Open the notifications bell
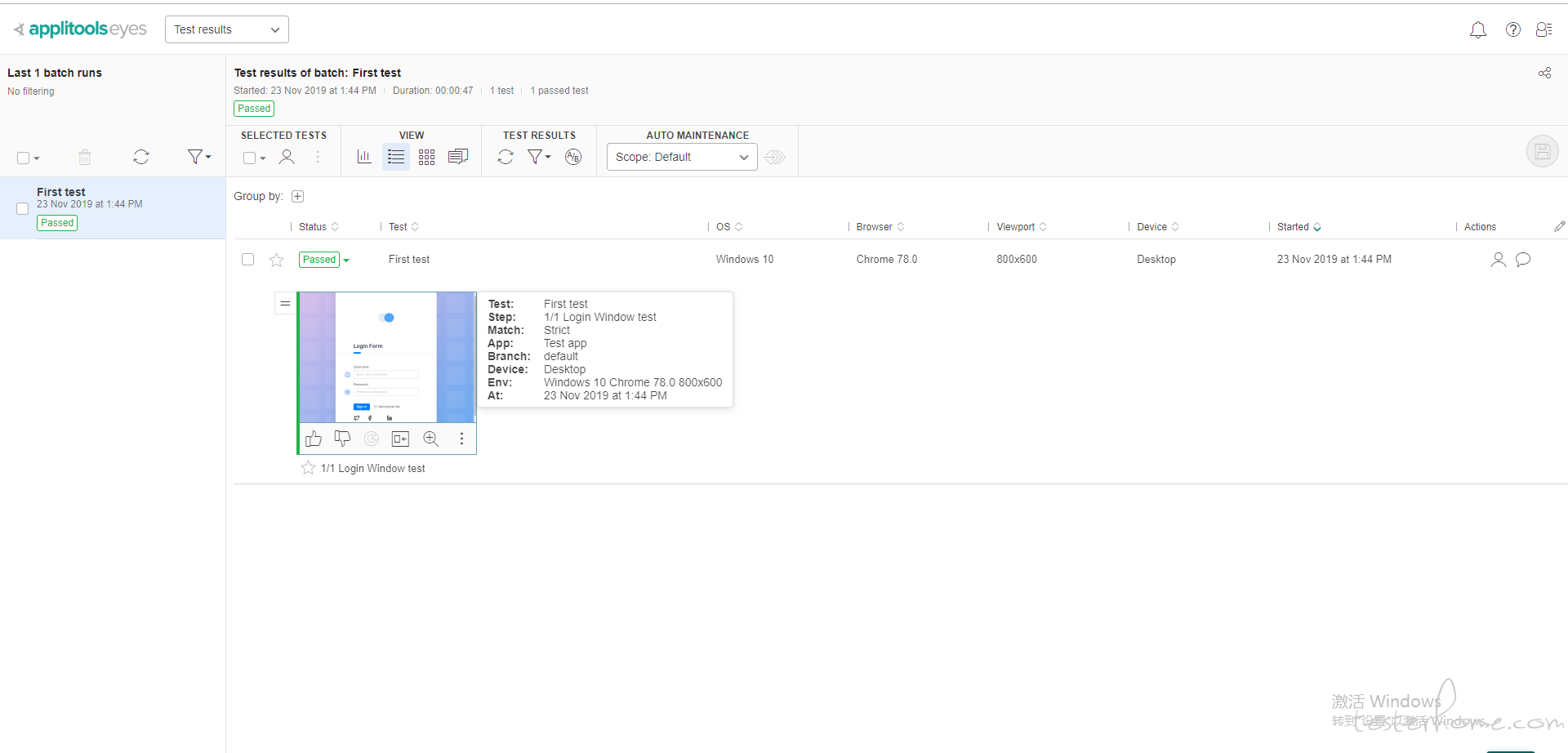1568x753 pixels. (1477, 30)
